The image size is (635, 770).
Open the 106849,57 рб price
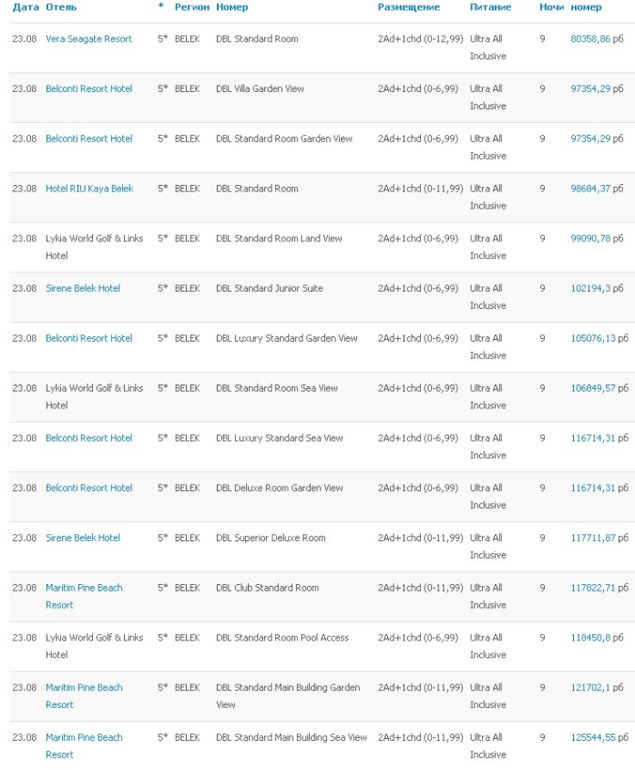(599, 388)
